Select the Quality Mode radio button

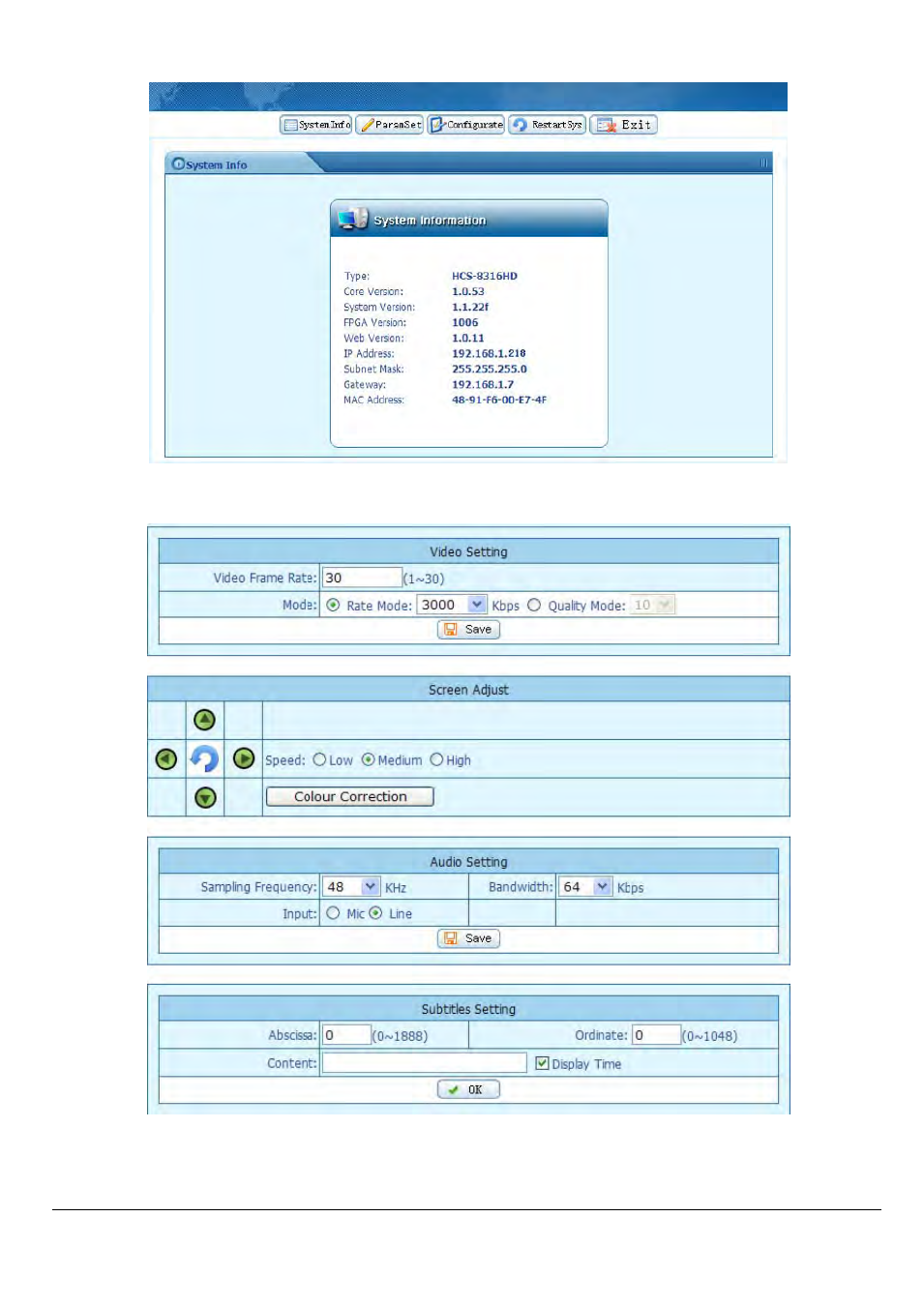coord(534,605)
